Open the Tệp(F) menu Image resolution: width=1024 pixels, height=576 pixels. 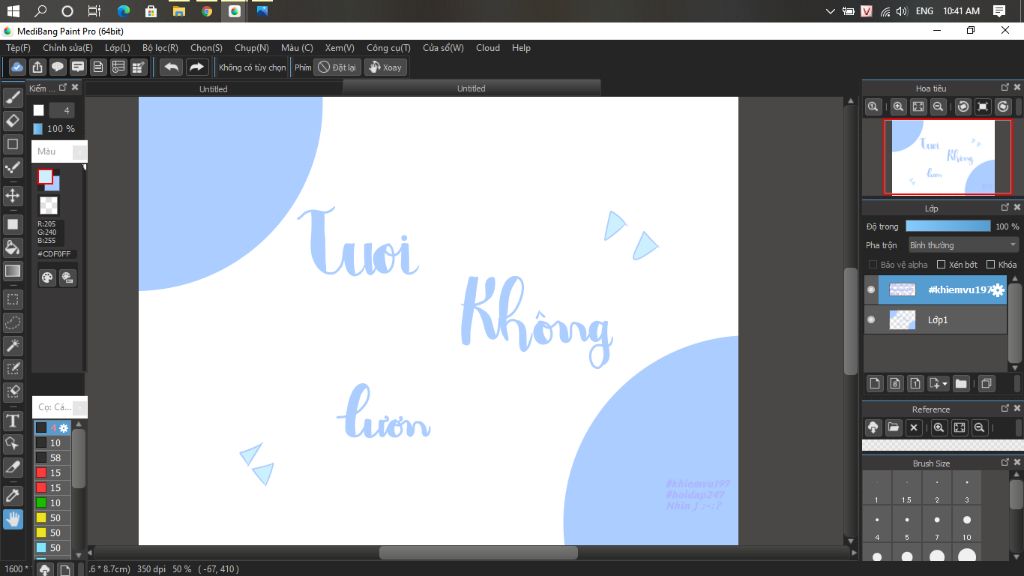click(x=18, y=48)
